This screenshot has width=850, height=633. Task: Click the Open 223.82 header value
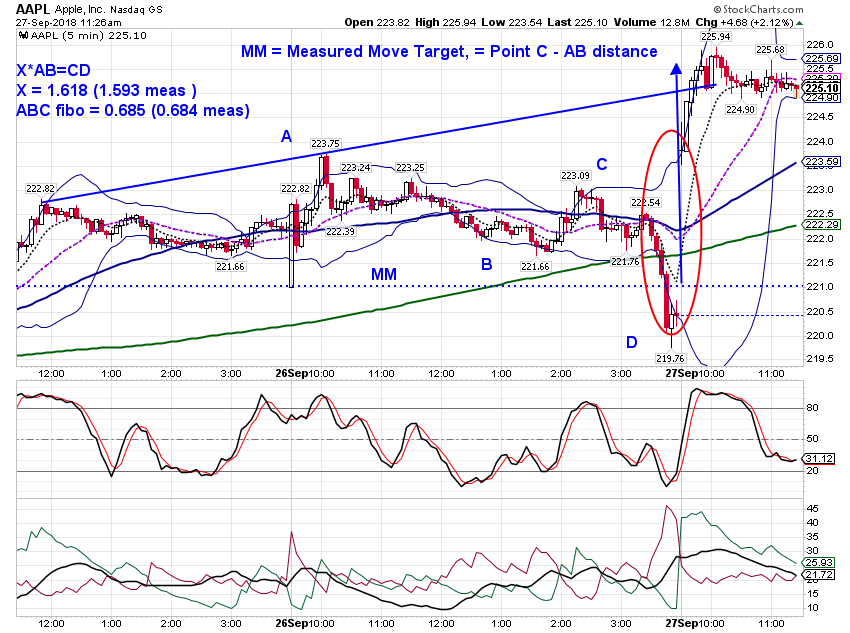pos(378,22)
